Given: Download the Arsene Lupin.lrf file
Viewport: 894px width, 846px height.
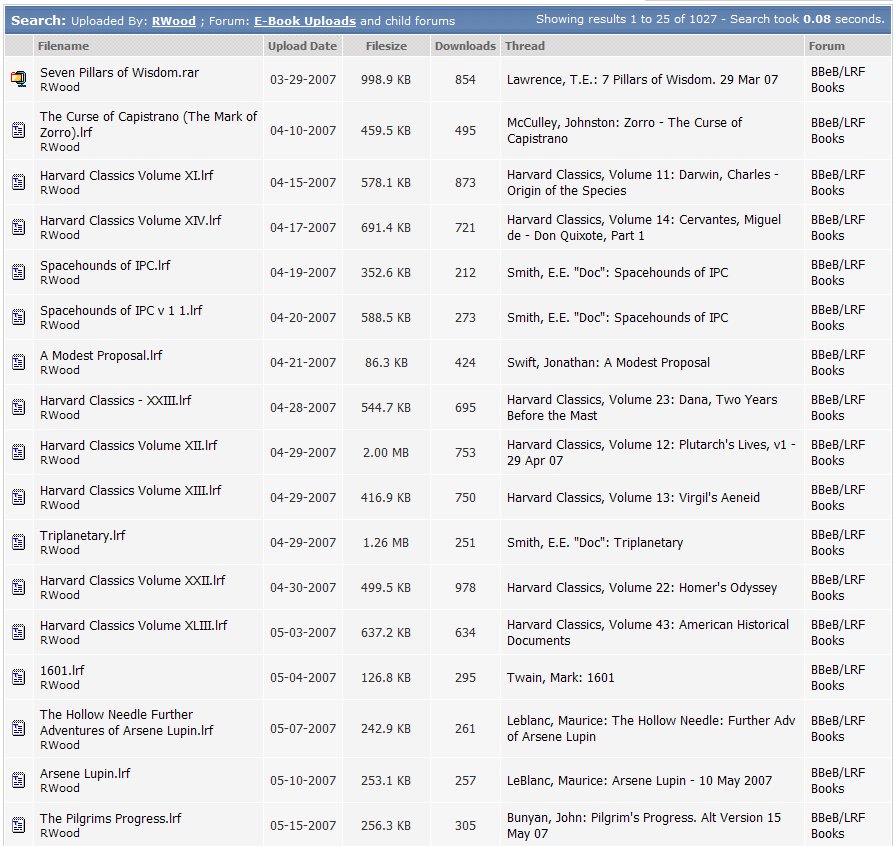Looking at the screenshot, I should click(x=85, y=774).
